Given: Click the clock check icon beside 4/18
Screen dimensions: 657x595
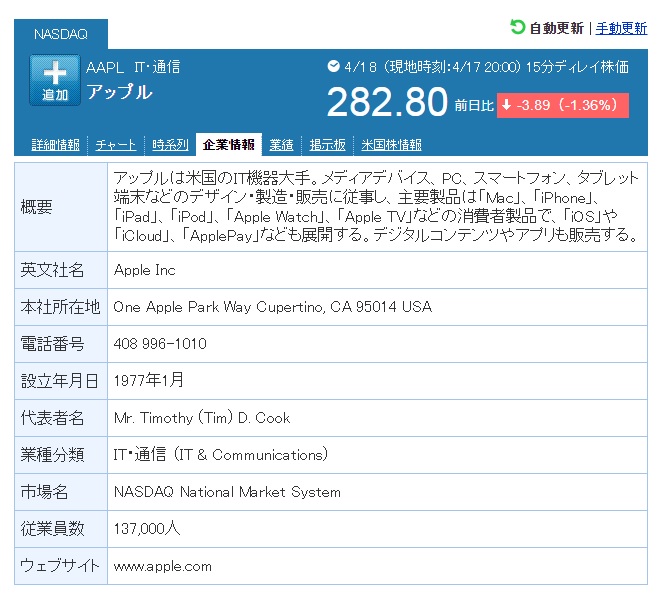Looking at the screenshot, I should [x=333, y=66].
